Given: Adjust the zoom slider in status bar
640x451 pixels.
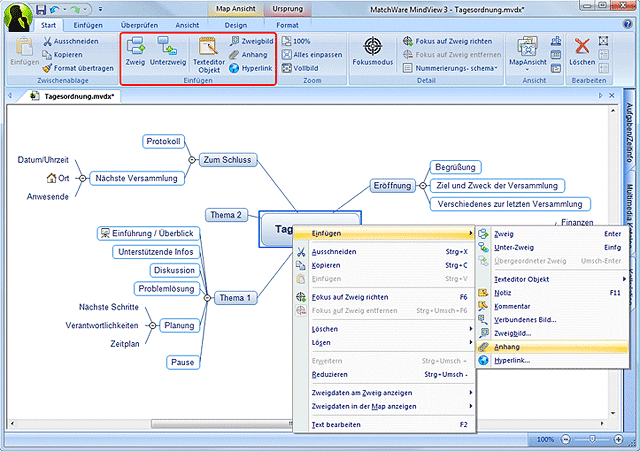Looking at the screenshot, I should 592,440.
